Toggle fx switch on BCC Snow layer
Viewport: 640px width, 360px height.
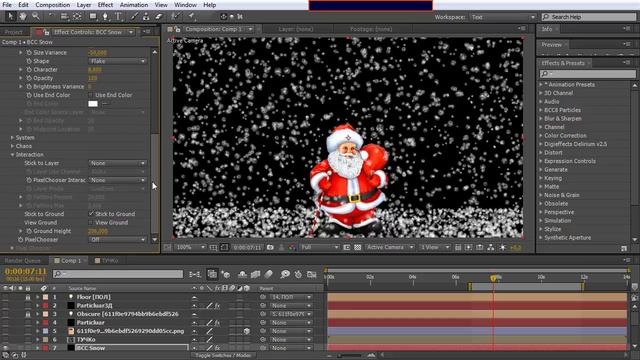218,348
